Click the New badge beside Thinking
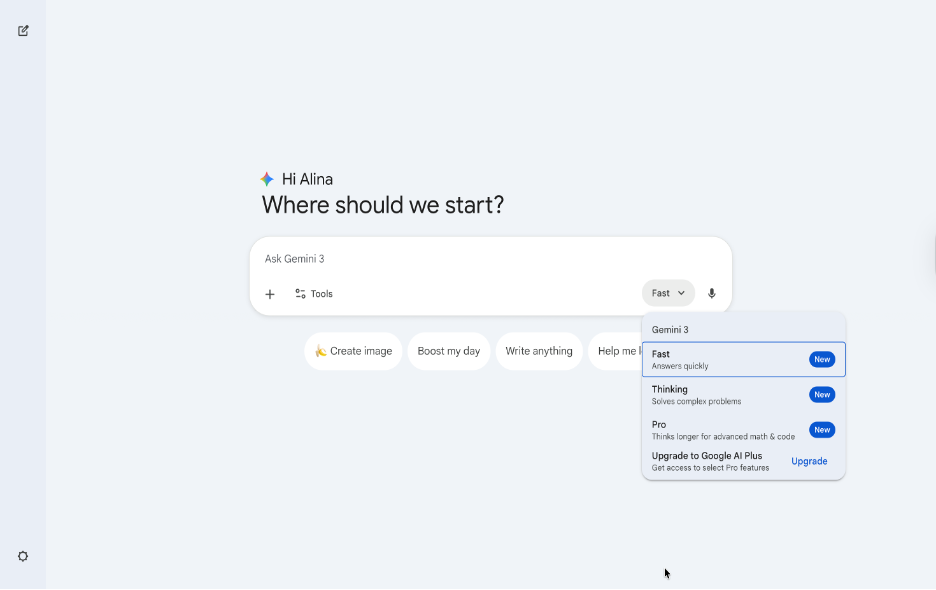The width and height of the screenshot is (936, 590). [x=822, y=395]
